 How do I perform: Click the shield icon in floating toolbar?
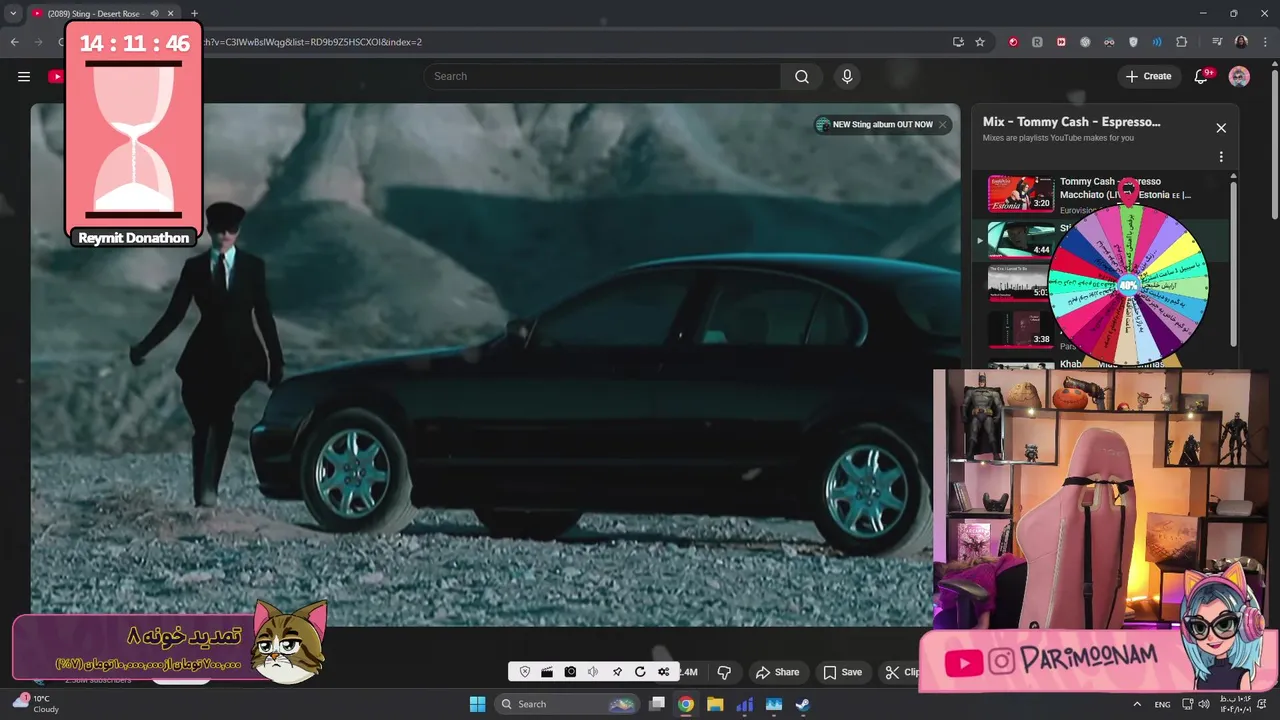525,672
